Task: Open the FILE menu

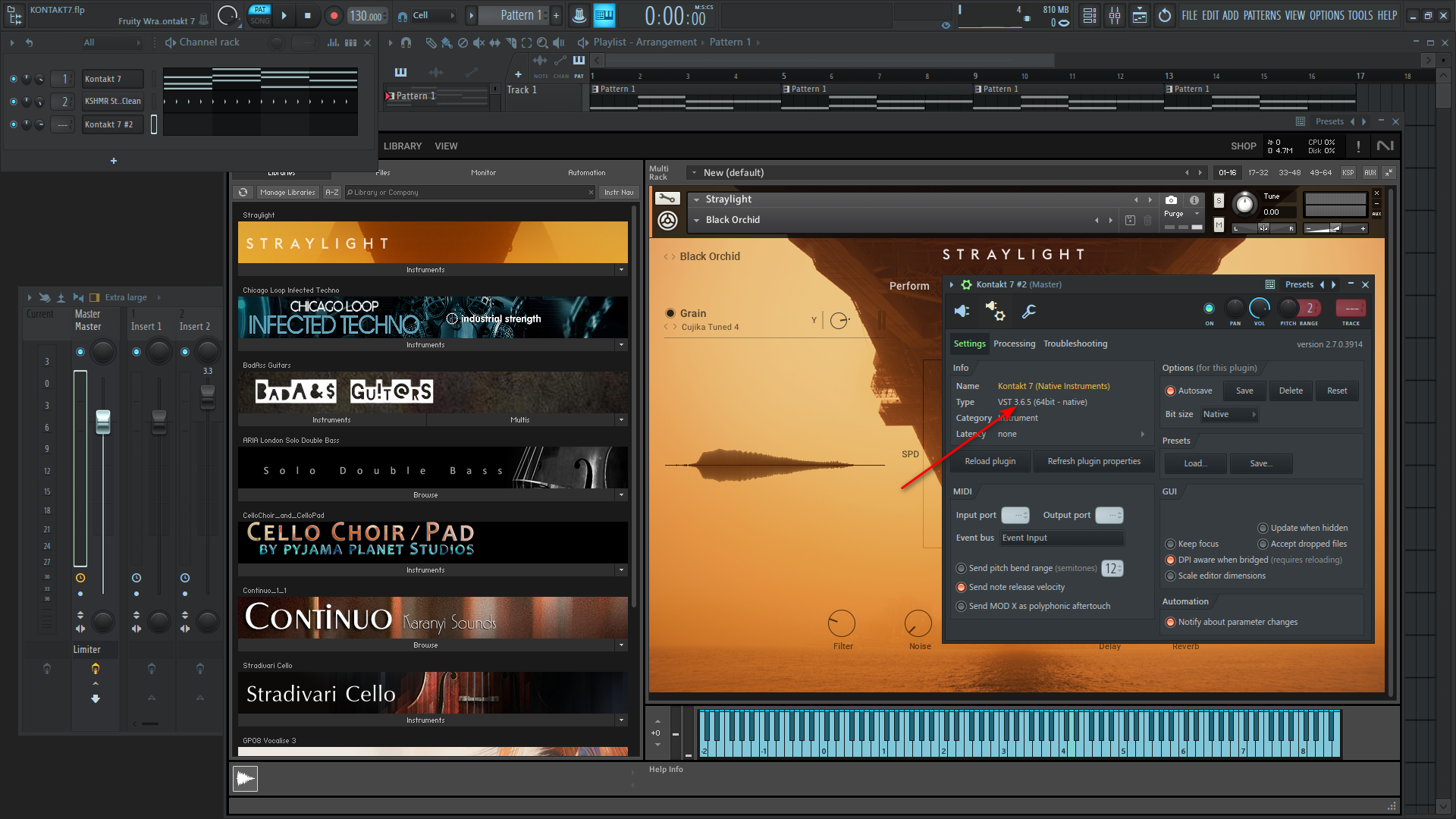Action: [x=1189, y=15]
